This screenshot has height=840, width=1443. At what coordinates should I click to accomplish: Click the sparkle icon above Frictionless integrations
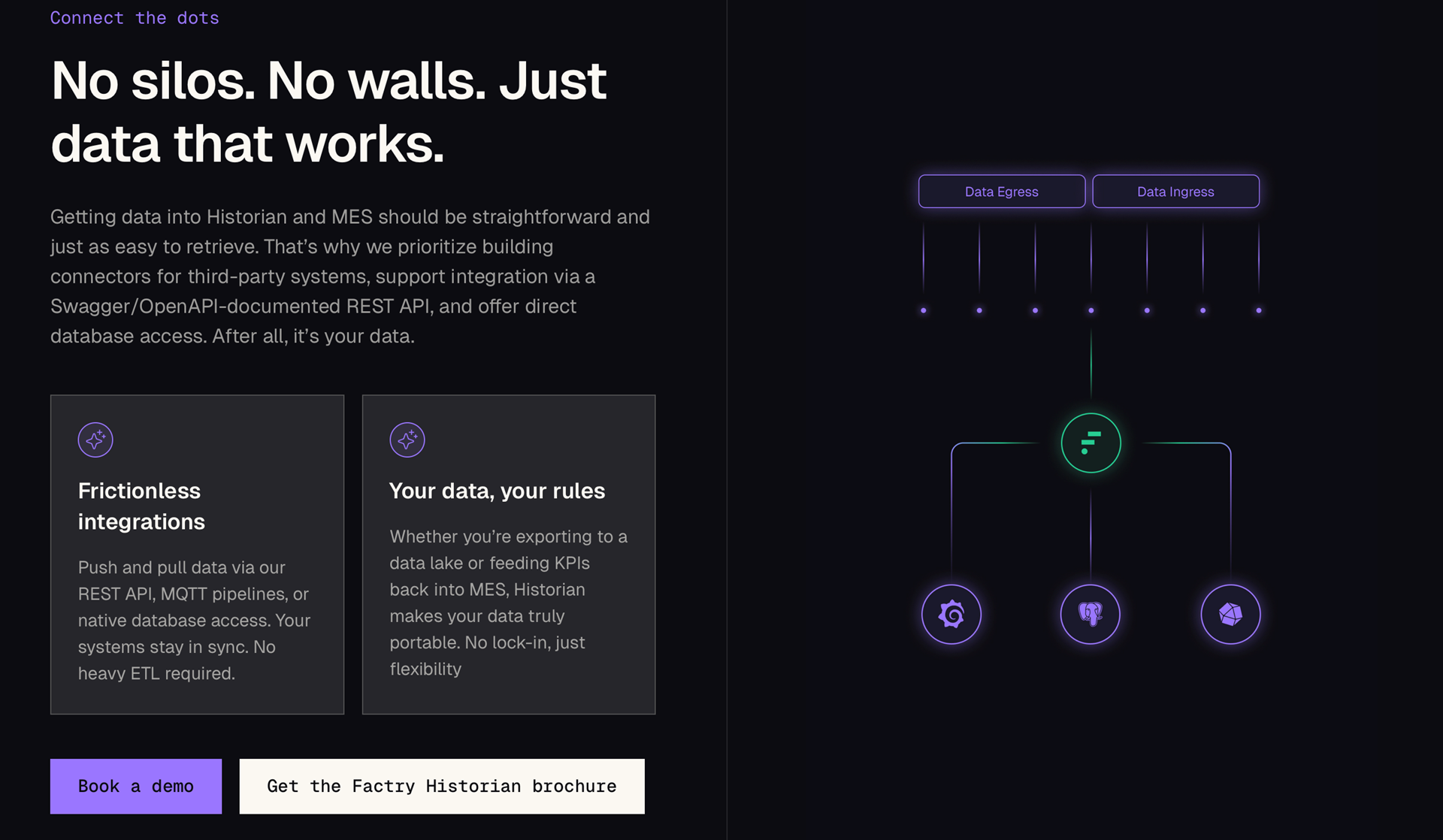(x=95, y=440)
